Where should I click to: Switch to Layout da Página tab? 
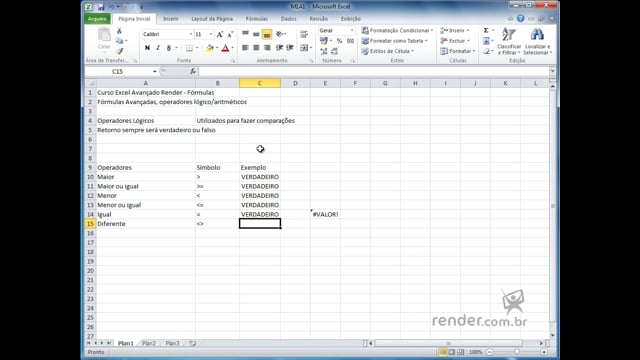(x=212, y=19)
